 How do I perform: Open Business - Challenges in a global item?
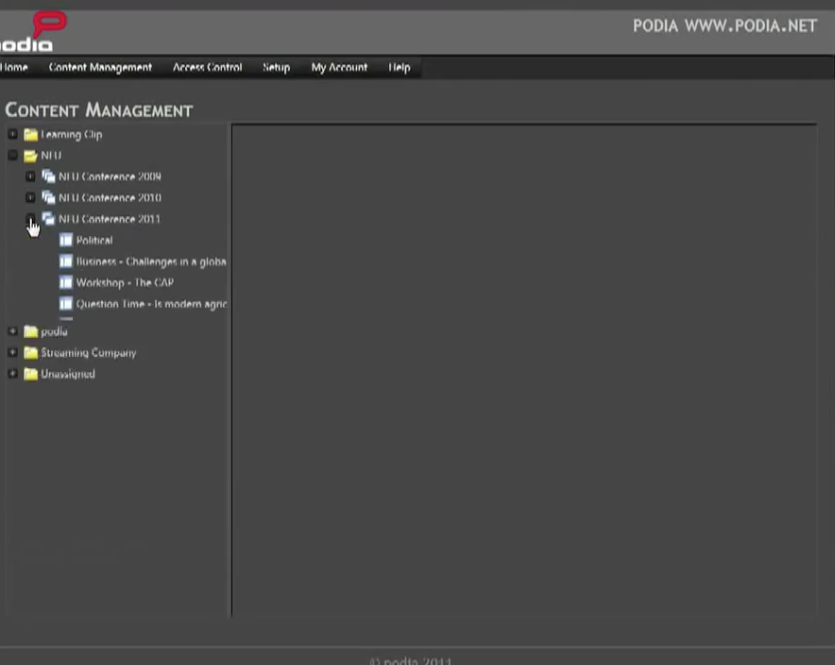[x=151, y=261]
